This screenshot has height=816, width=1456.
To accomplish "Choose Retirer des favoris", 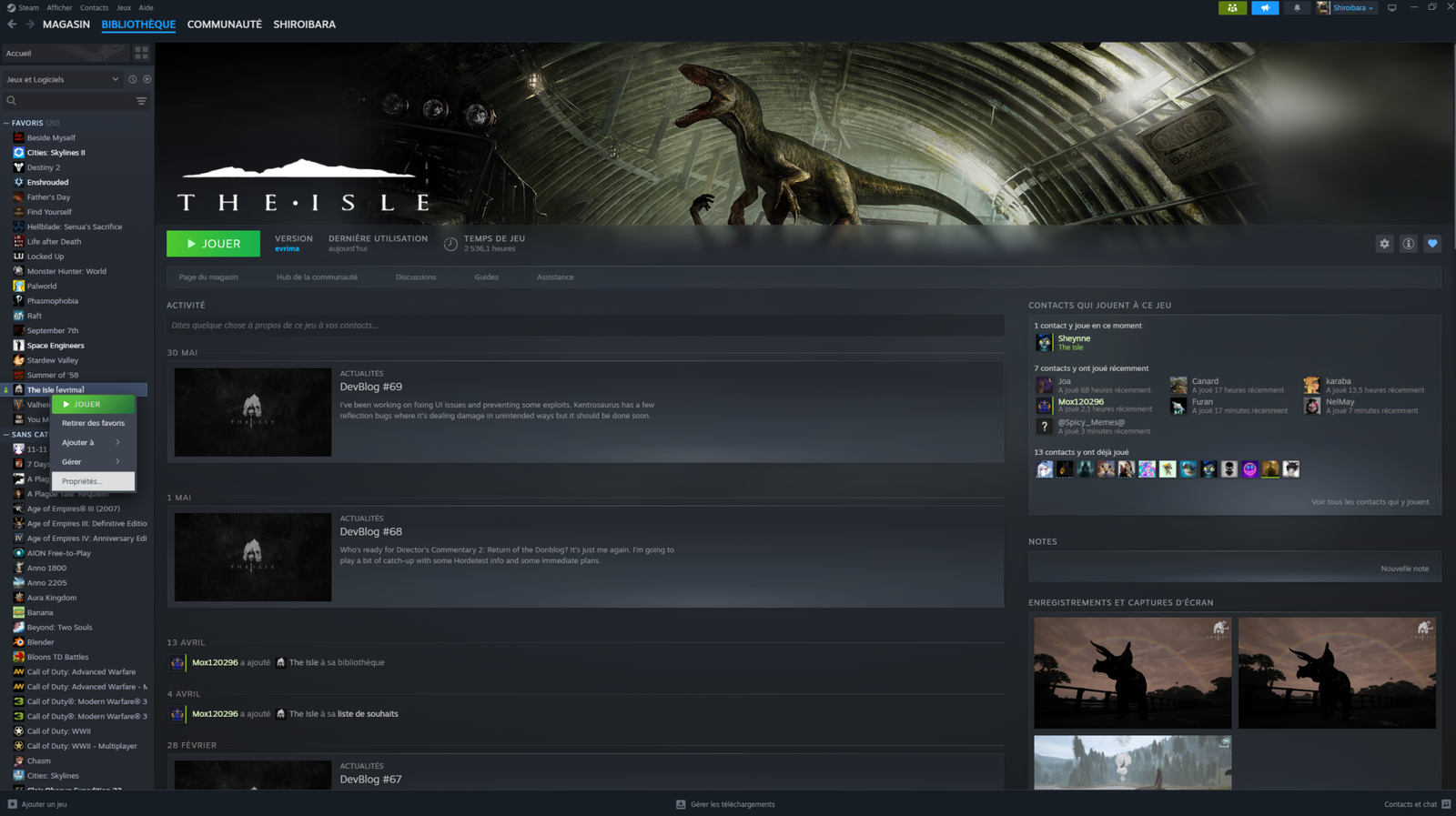I will click(x=93, y=423).
